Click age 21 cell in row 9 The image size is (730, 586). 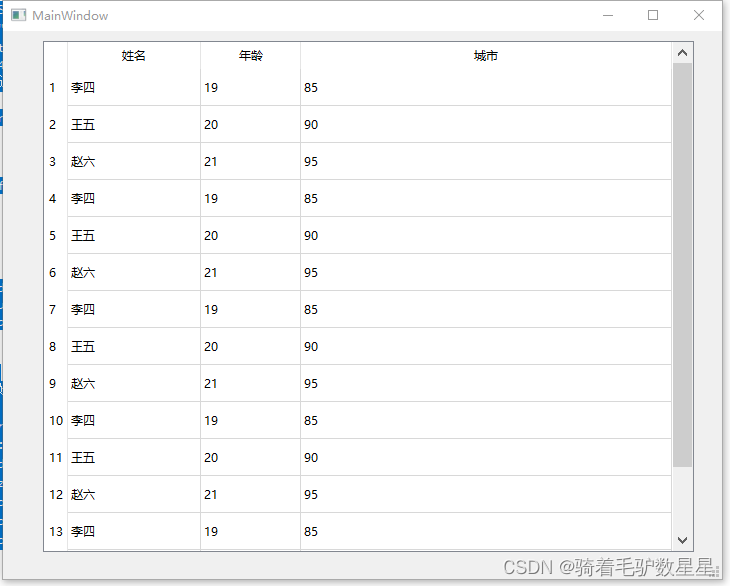(250, 384)
